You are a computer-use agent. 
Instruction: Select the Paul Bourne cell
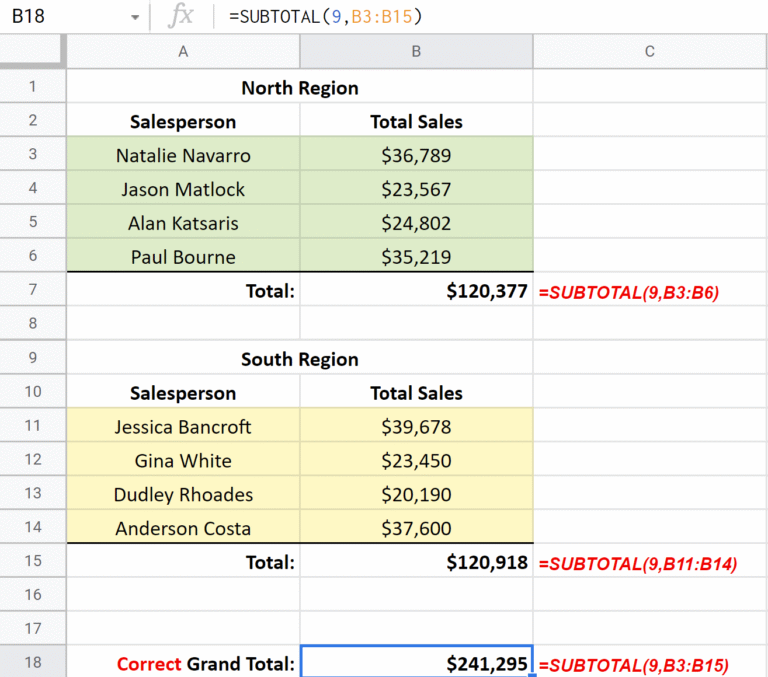183,255
